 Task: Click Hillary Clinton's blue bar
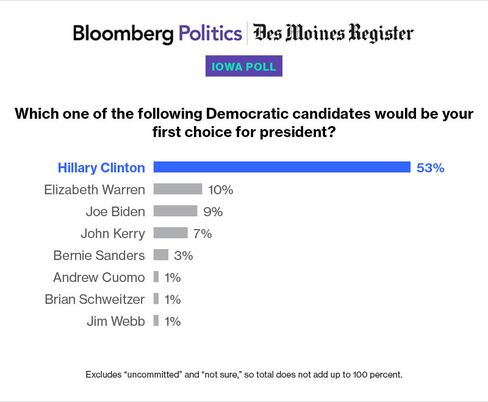coord(282,167)
